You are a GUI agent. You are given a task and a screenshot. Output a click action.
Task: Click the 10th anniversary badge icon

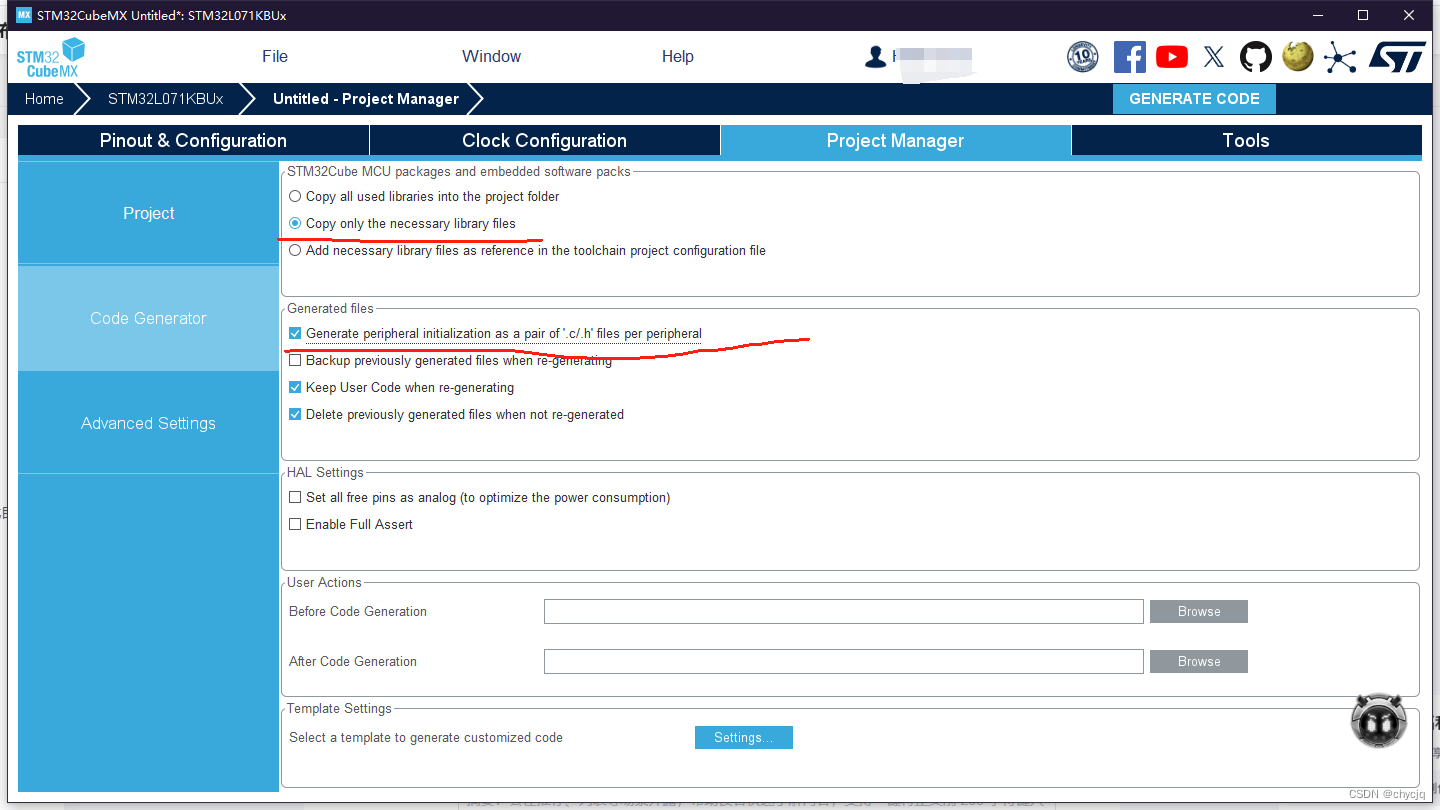[x=1082, y=57]
